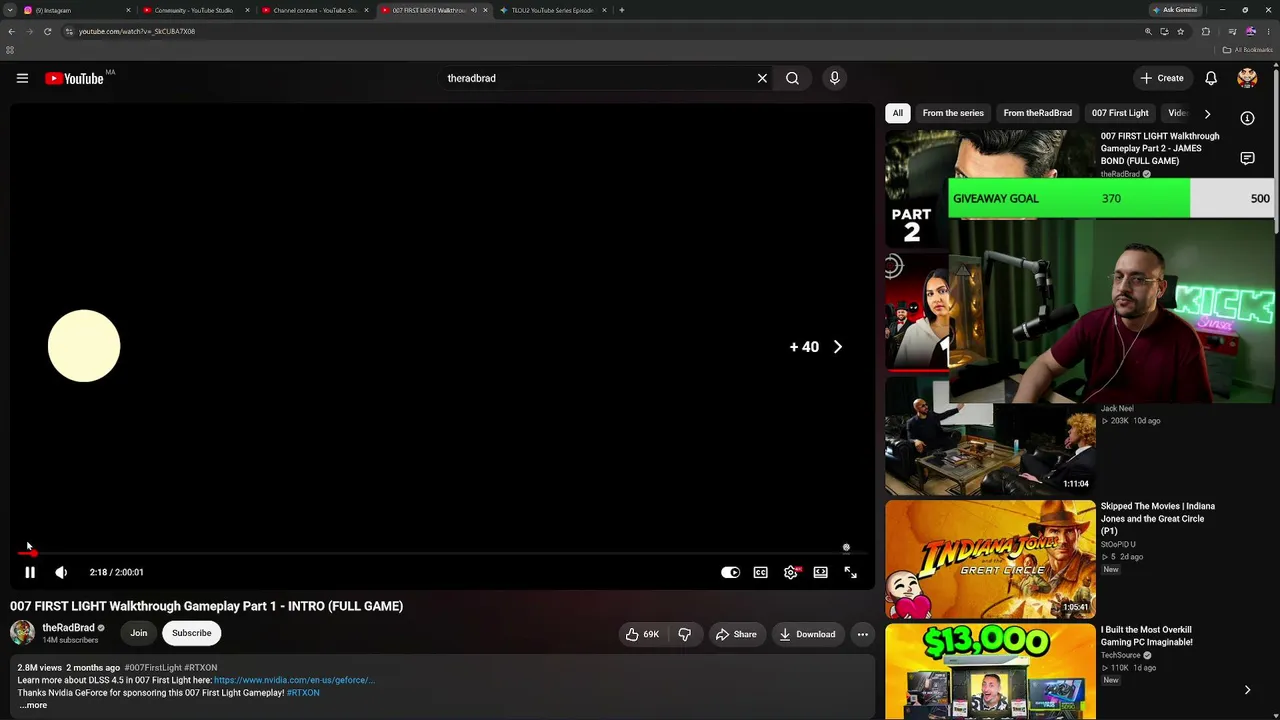Expand the description with ...more
Viewport: 1280px width, 720px height.
pyautogui.click(x=33, y=705)
